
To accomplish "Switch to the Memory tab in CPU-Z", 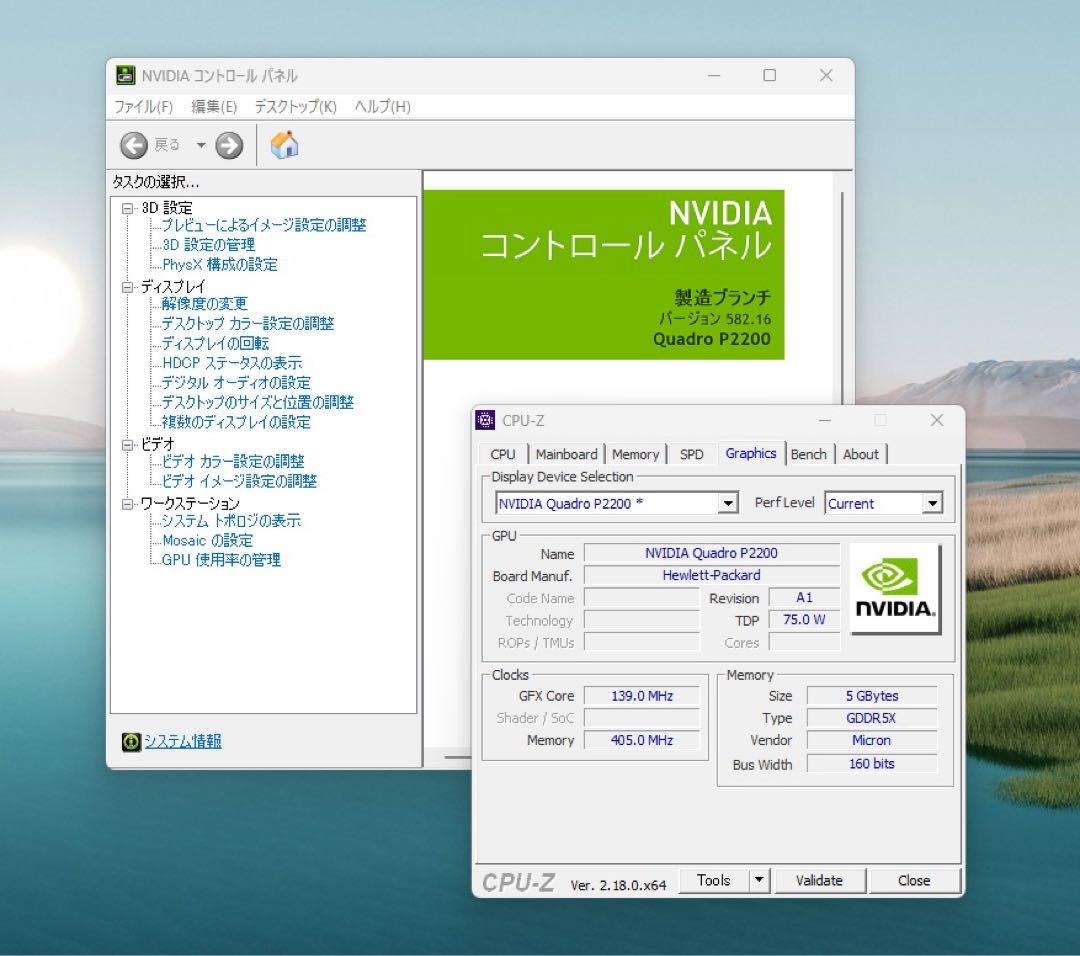I will 636,455.
